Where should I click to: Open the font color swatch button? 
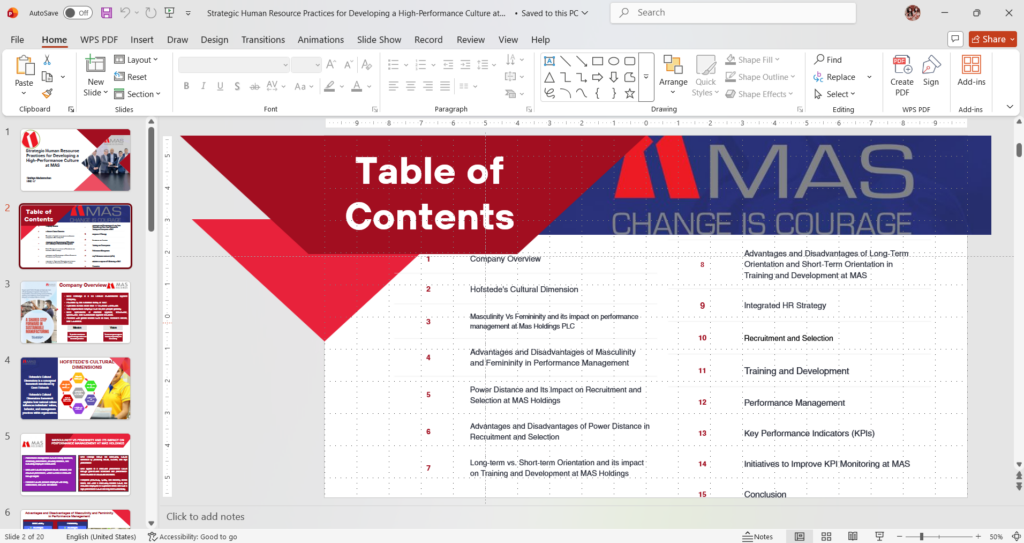point(357,86)
